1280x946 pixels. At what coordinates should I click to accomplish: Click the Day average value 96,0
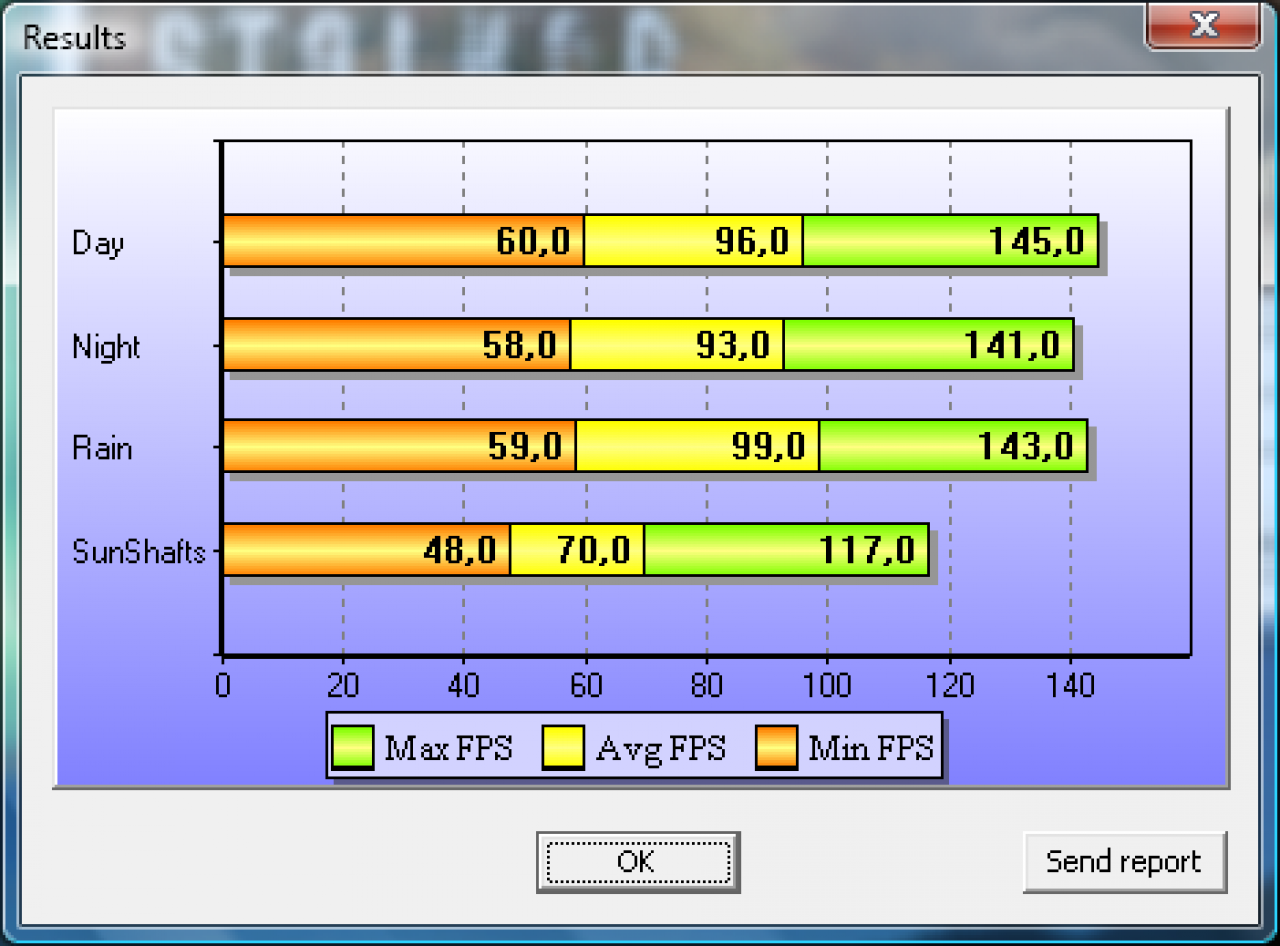click(x=753, y=241)
